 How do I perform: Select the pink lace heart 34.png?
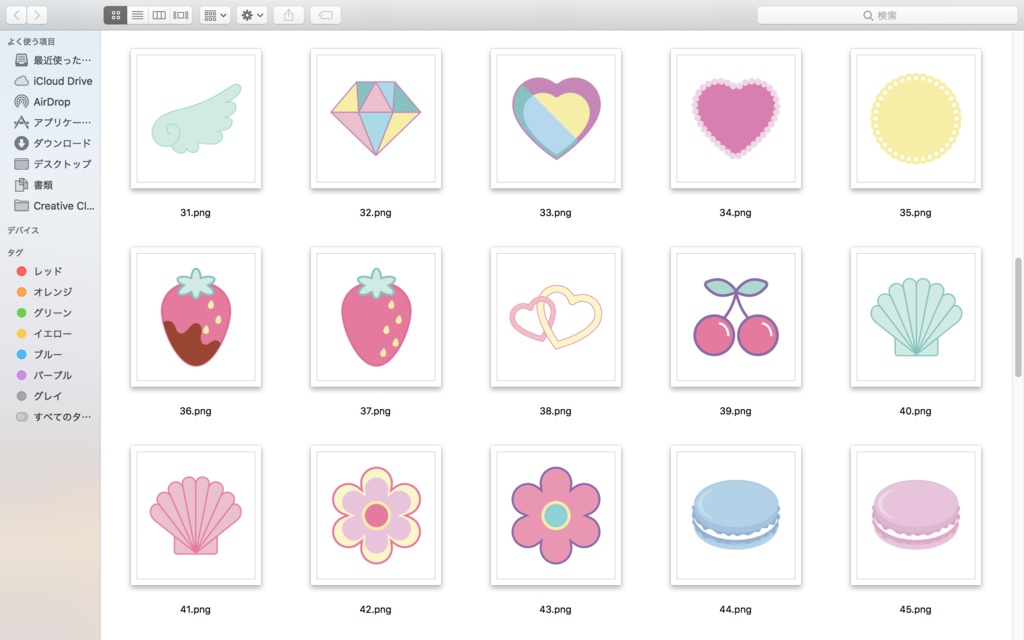click(x=735, y=119)
